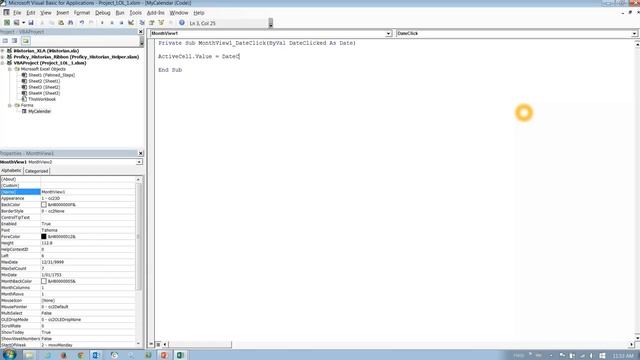Collapse the VBAProject (Project_LOL_1.xlsm) node
Viewport: 640px width, 360px height.
(3, 63)
